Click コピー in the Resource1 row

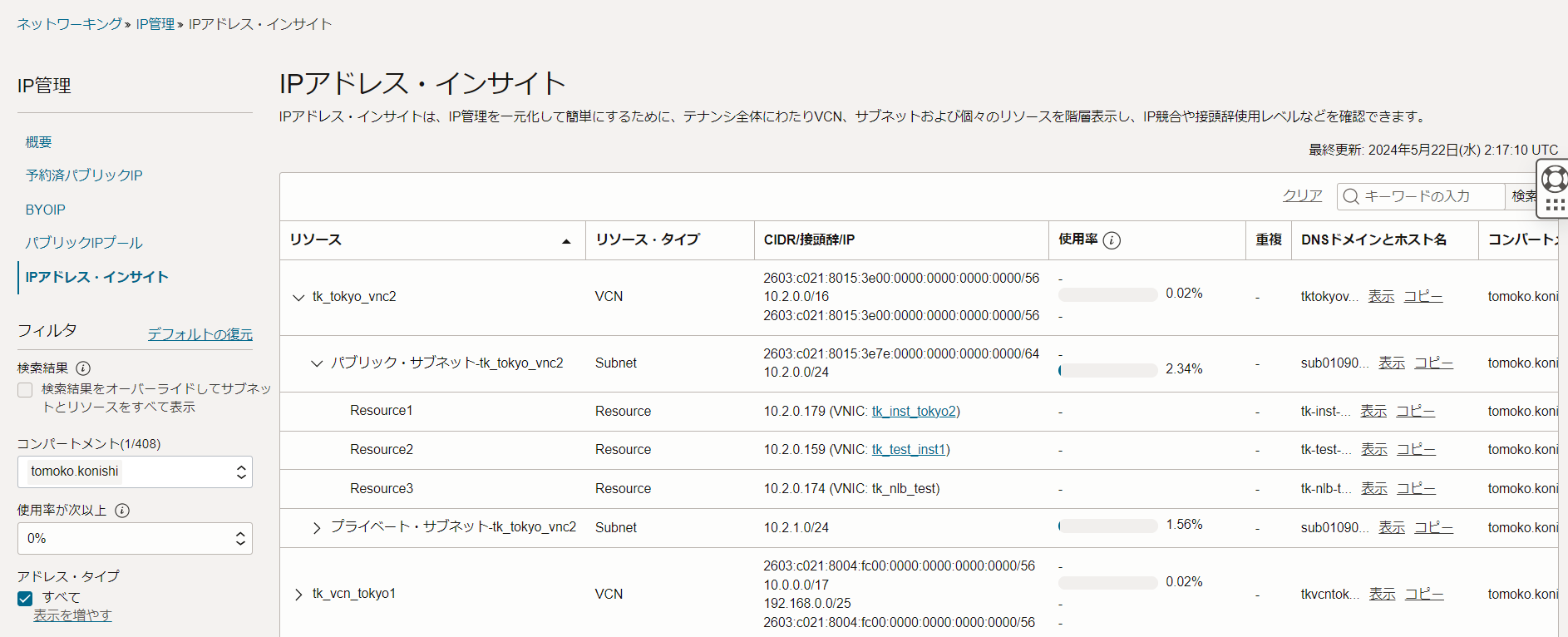[1415, 411]
